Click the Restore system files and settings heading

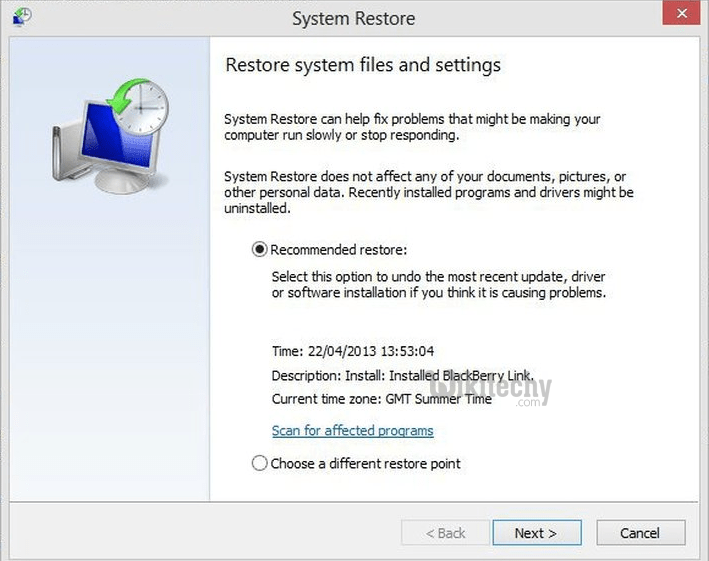pyautogui.click(x=363, y=65)
